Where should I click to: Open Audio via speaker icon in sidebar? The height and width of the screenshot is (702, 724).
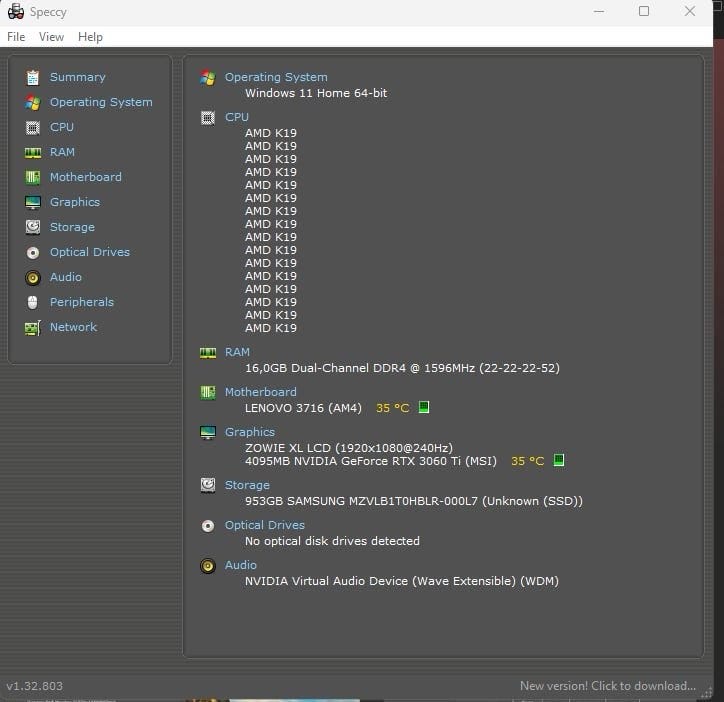[x=33, y=277]
